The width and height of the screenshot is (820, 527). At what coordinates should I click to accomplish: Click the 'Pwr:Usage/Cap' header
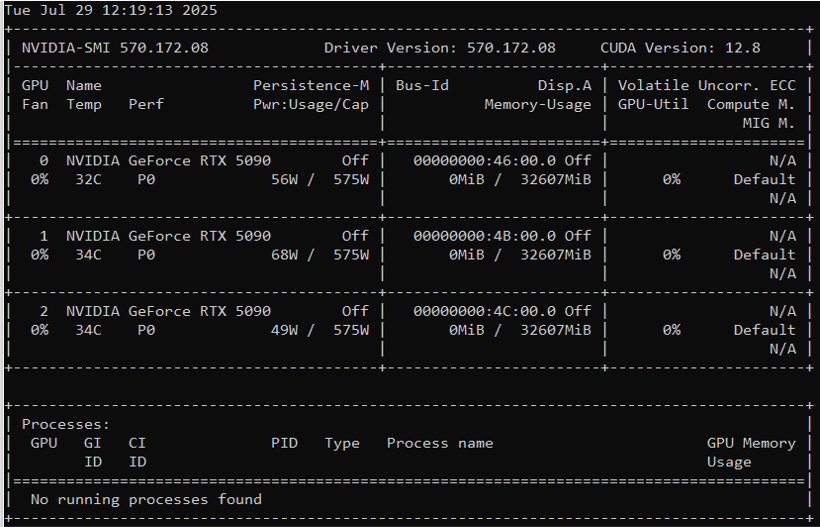[x=311, y=105]
